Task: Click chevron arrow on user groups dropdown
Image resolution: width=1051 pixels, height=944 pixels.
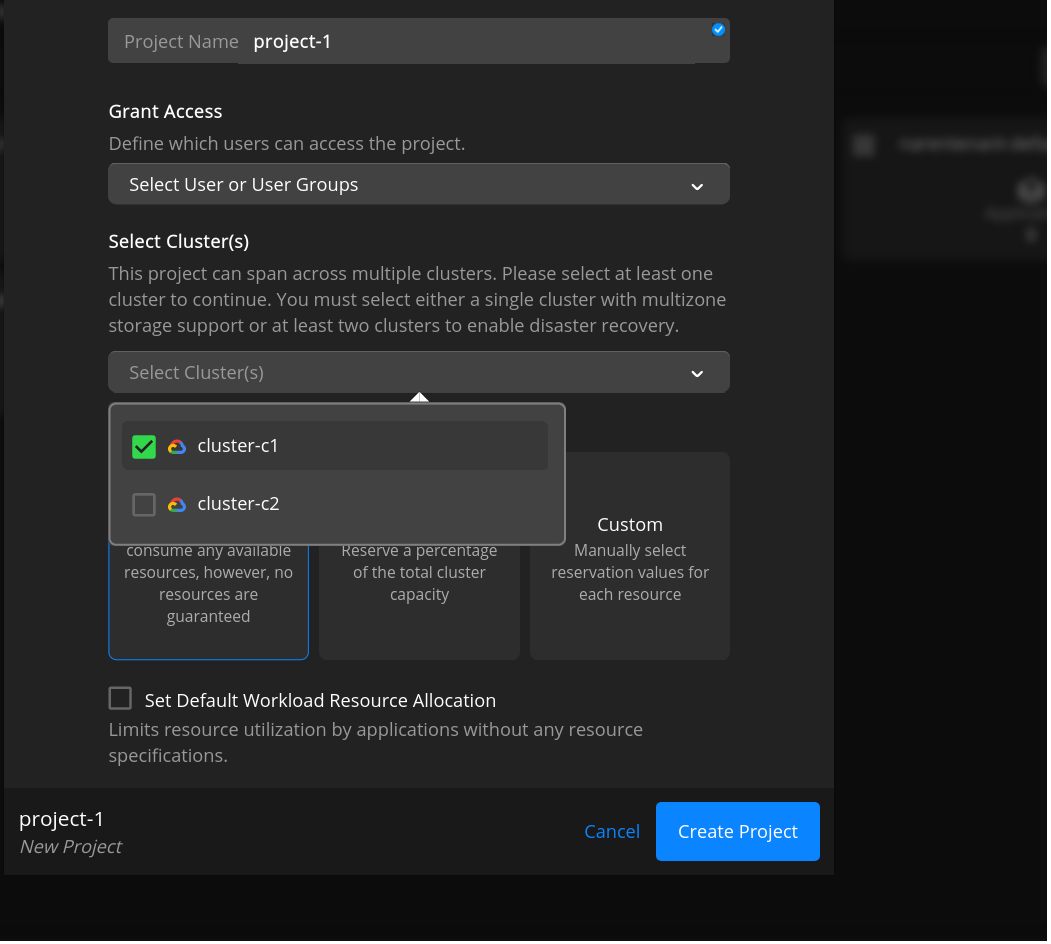Action: (x=698, y=187)
